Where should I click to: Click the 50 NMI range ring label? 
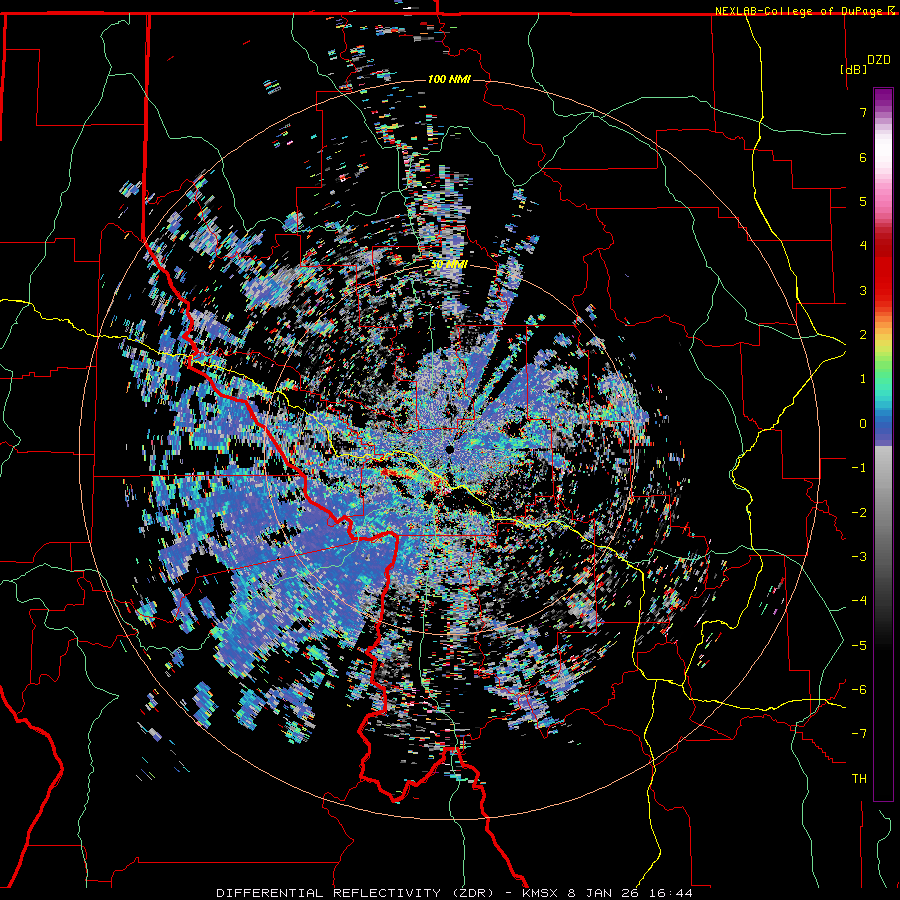pyautogui.click(x=449, y=265)
